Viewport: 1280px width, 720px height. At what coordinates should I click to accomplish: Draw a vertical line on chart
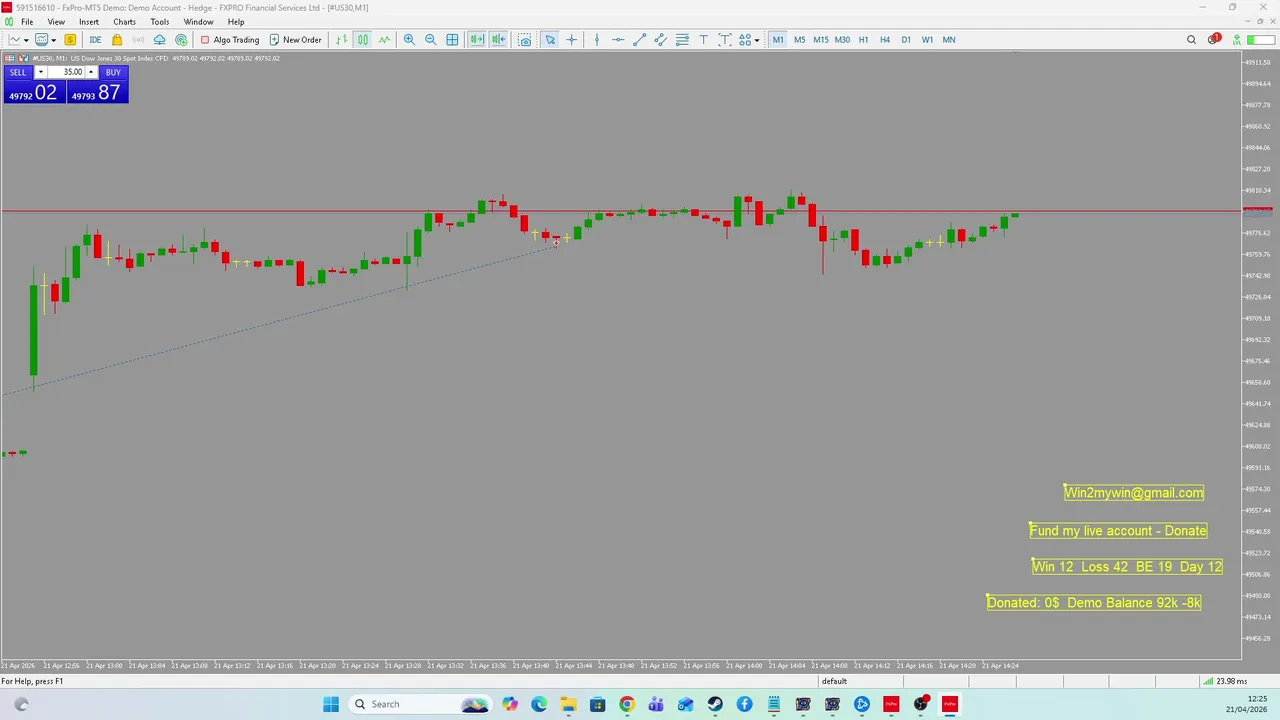coord(597,40)
